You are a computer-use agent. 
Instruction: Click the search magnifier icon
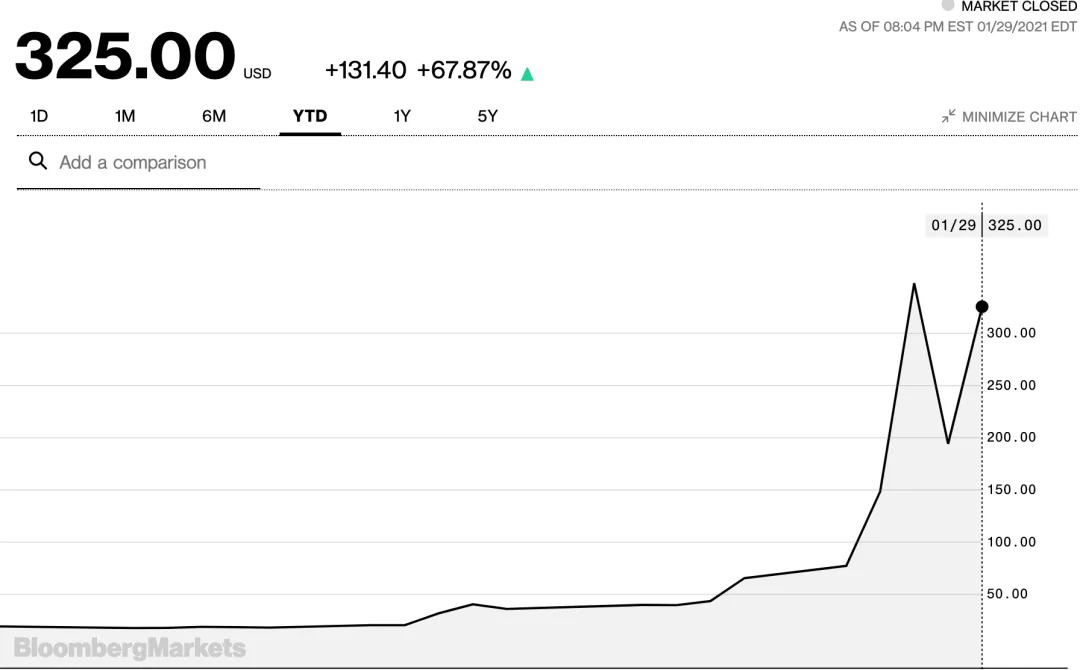(x=38, y=161)
